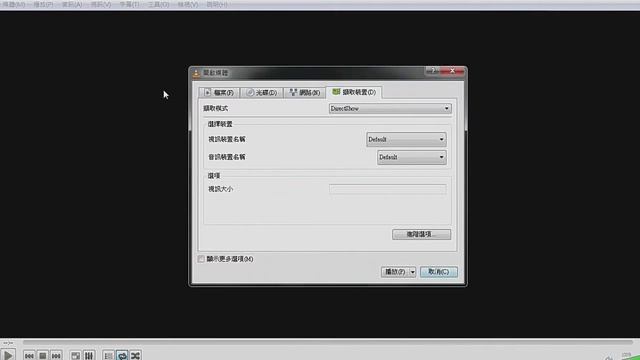The height and width of the screenshot is (360, 640).
Task: Open the 說明(H) help menu
Action: [x=217, y=4]
